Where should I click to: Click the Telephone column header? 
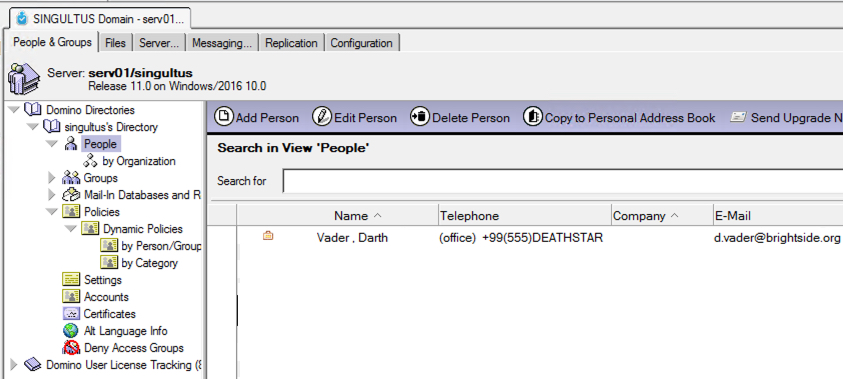click(x=525, y=216)
